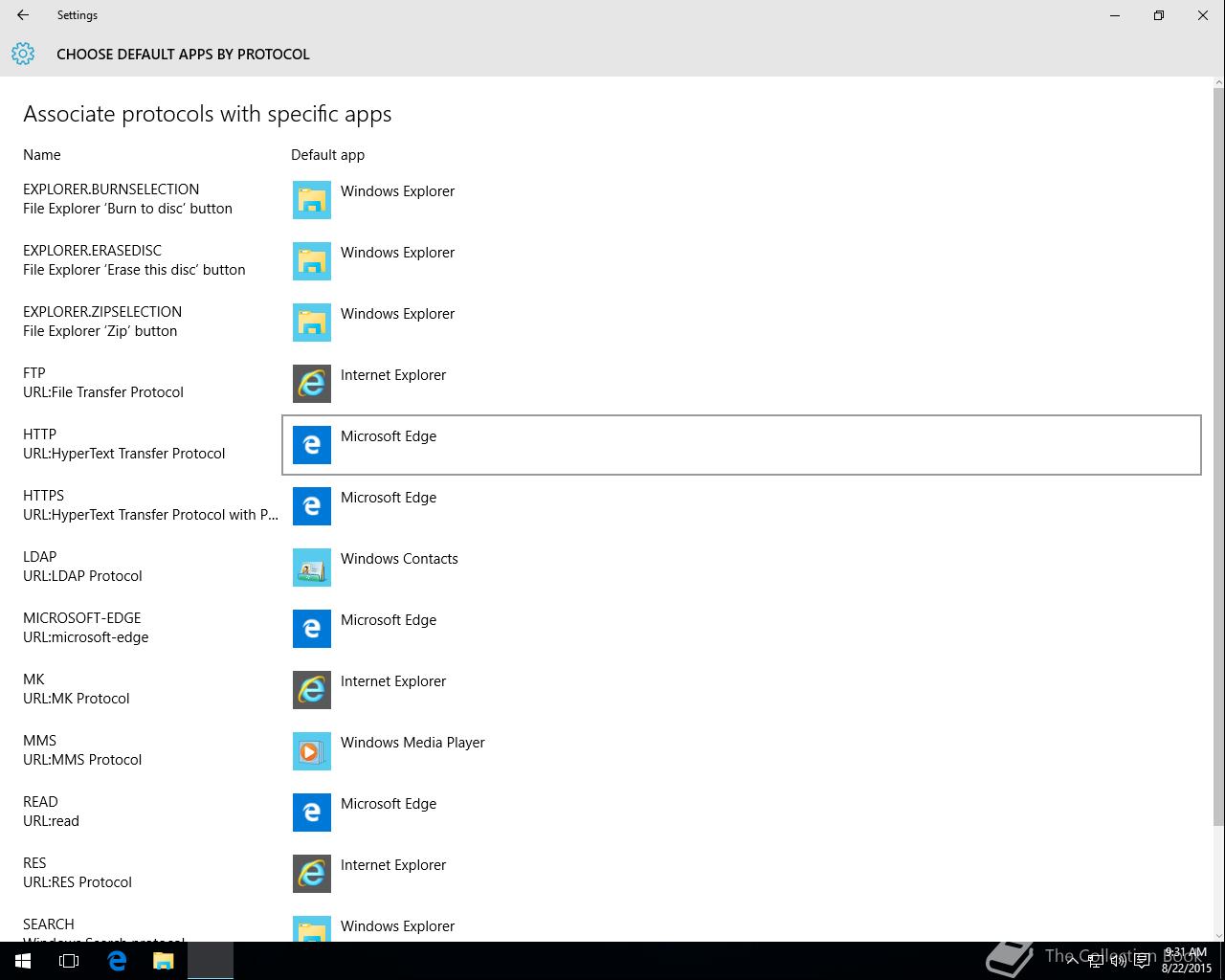The image size is (1225, 980).
Task: Click Microsoft Edge icon for HTTPS protocol
Action: [x=312, y=506]
